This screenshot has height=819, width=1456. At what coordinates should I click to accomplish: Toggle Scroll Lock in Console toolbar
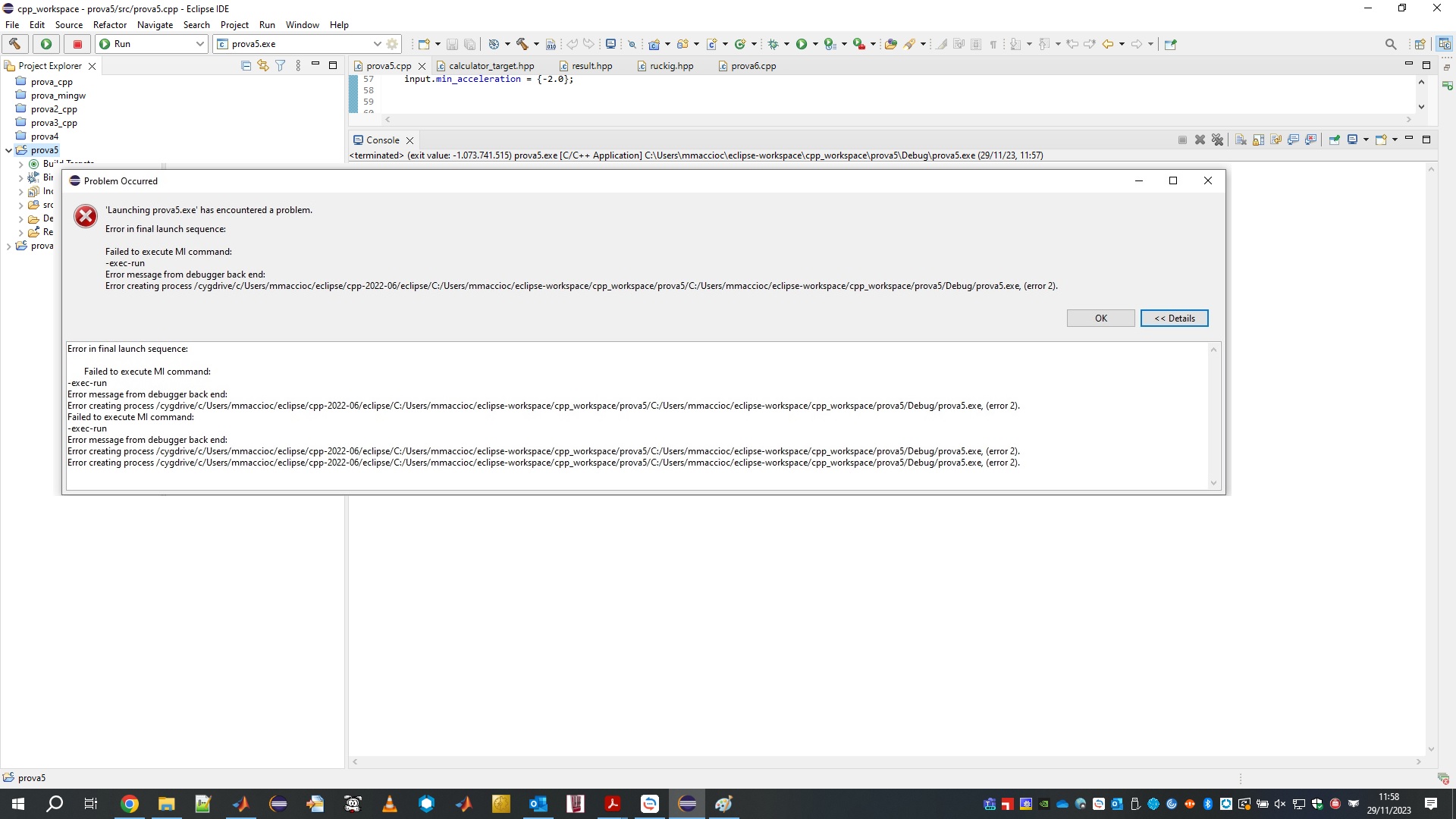point(1258,140)
